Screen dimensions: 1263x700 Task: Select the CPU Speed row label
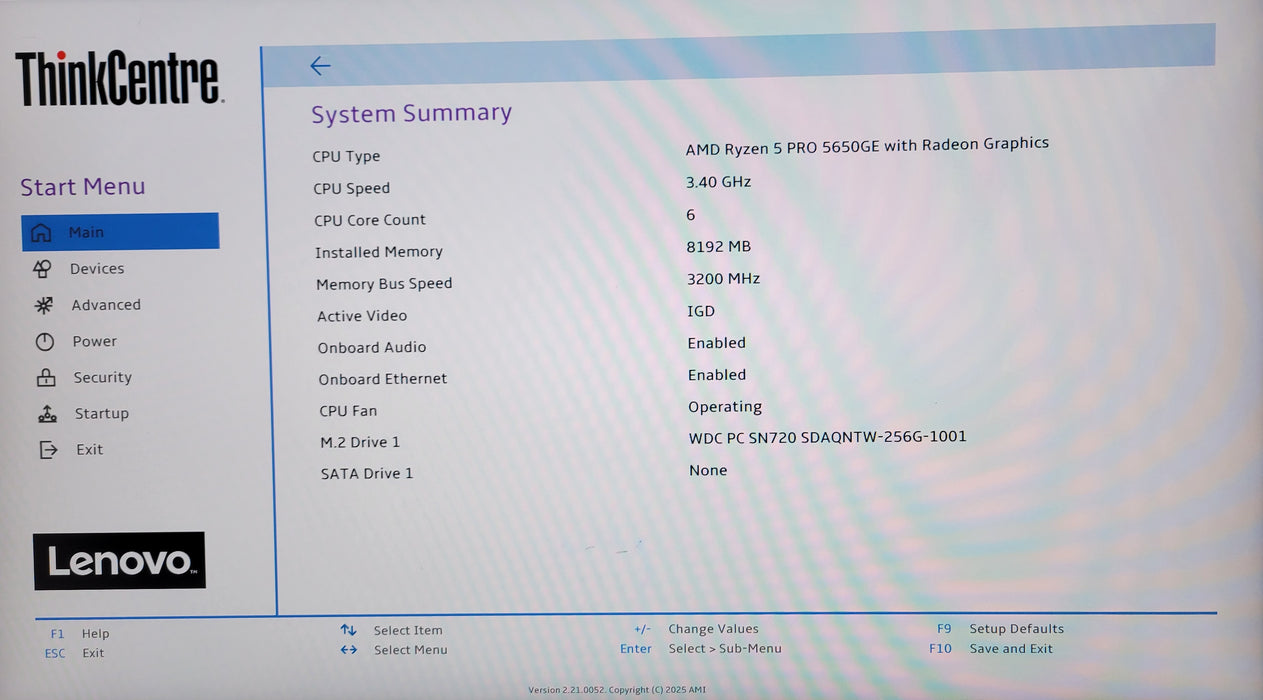click(352, 188)
